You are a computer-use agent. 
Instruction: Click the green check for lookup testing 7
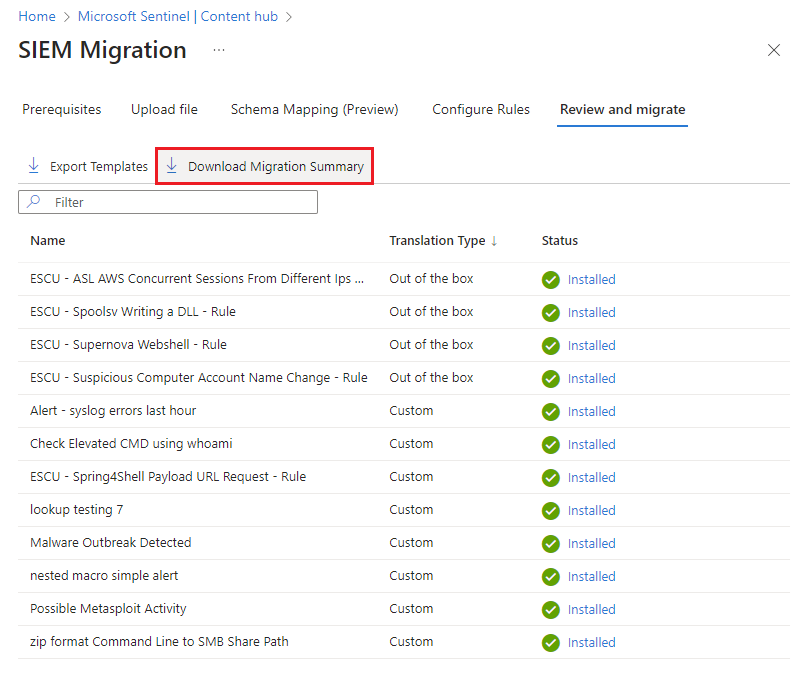click(551, 511)
